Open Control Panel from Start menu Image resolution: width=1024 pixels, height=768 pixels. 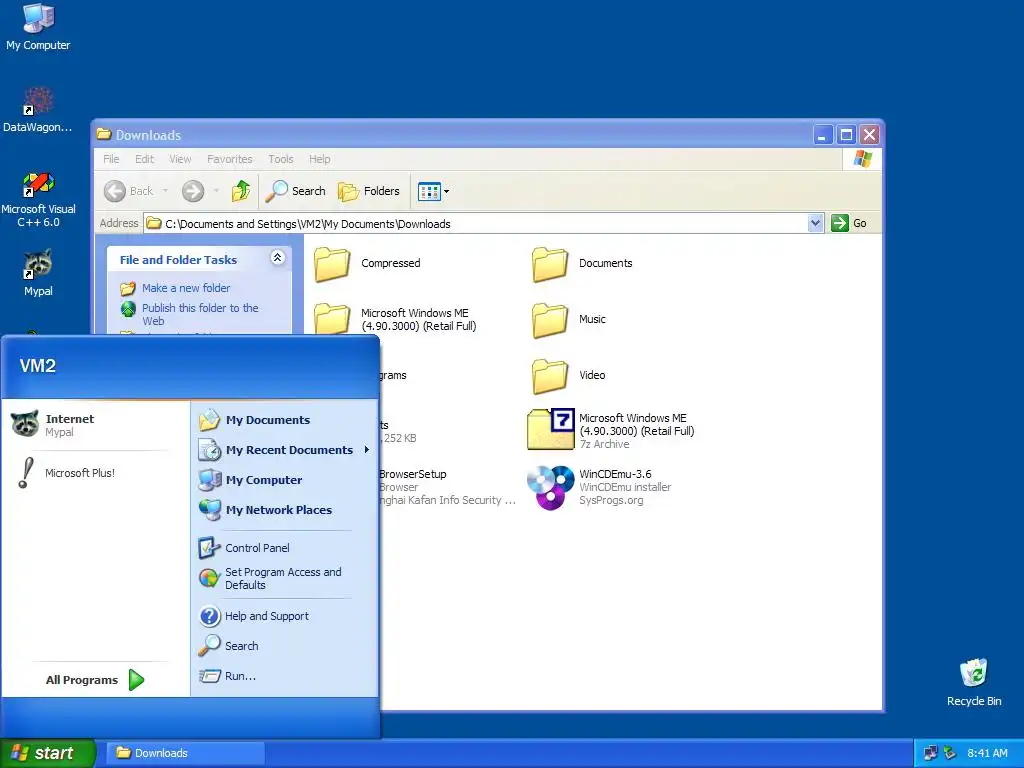coord(284,548)
